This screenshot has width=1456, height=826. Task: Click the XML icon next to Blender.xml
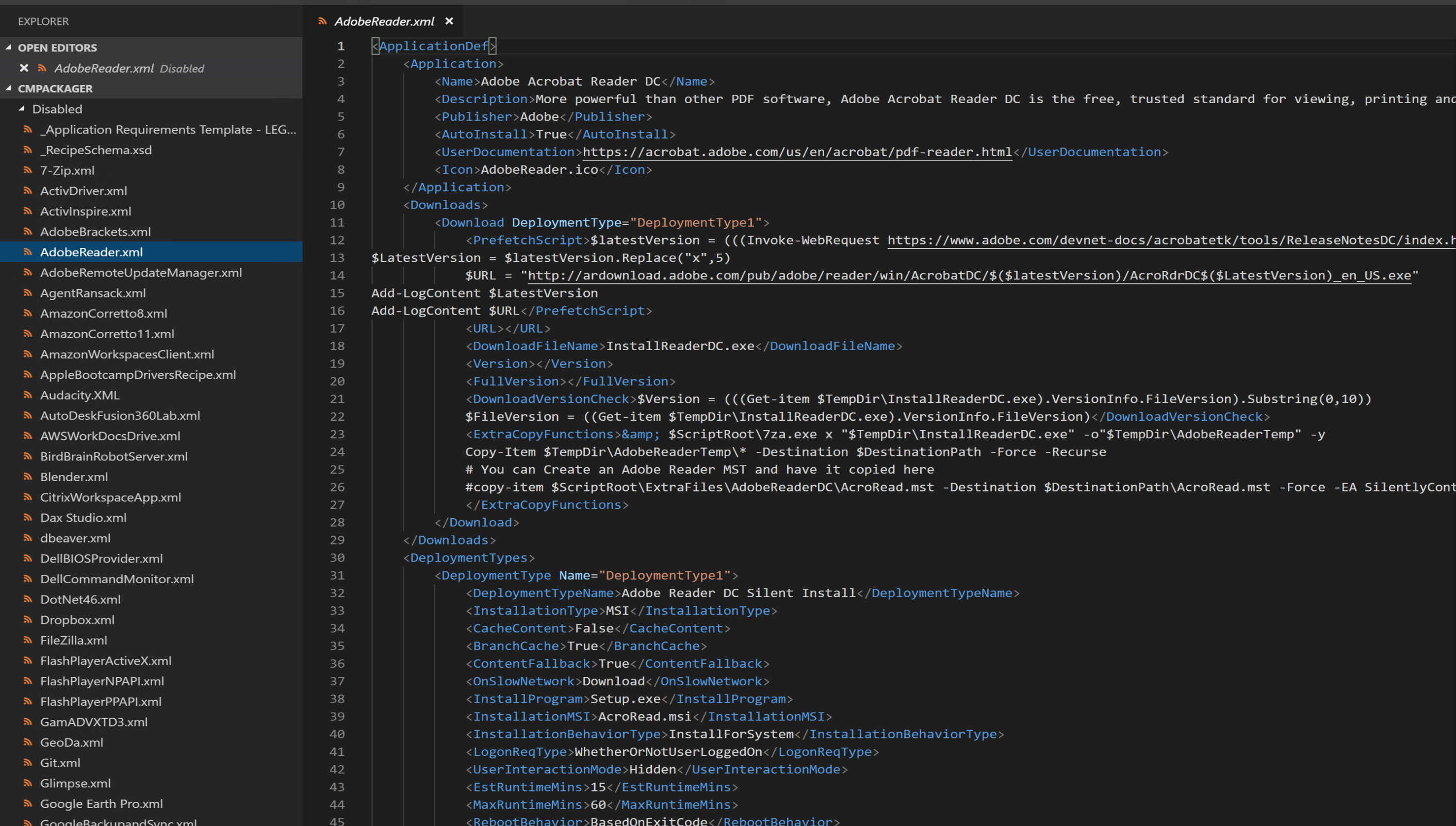click(27, 476)
